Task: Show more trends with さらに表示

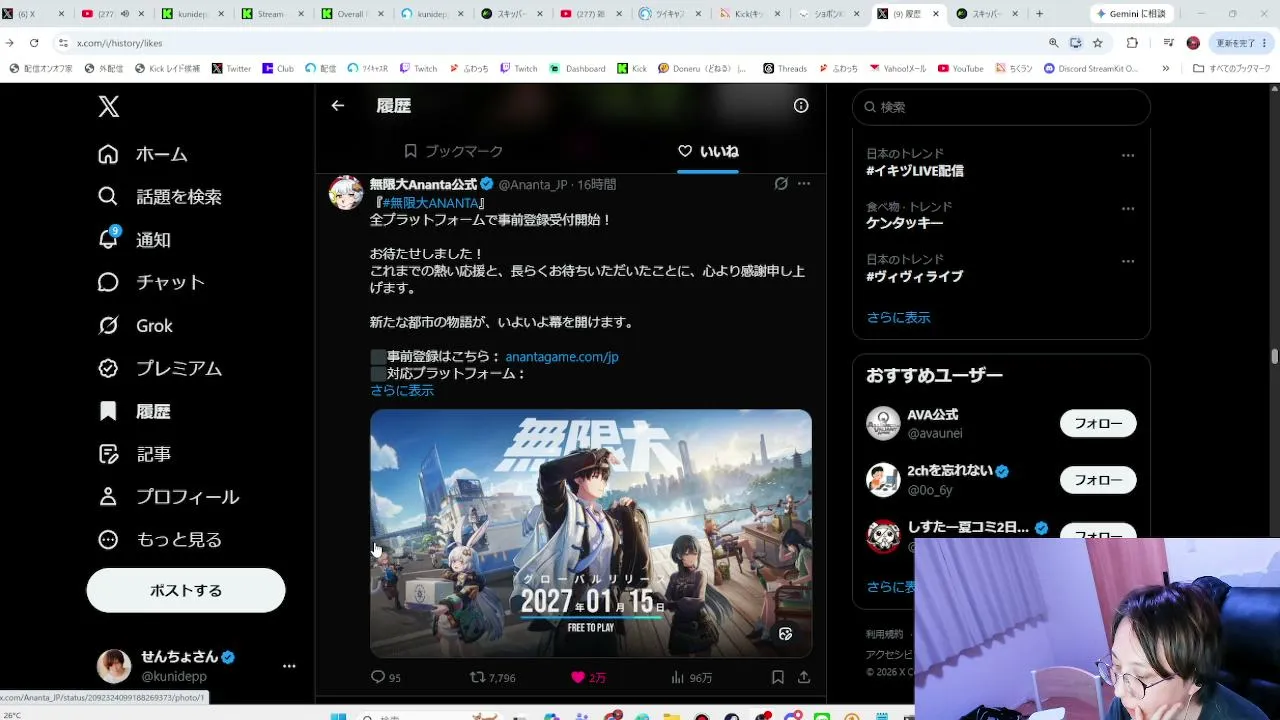Action: tap(898, 317)
